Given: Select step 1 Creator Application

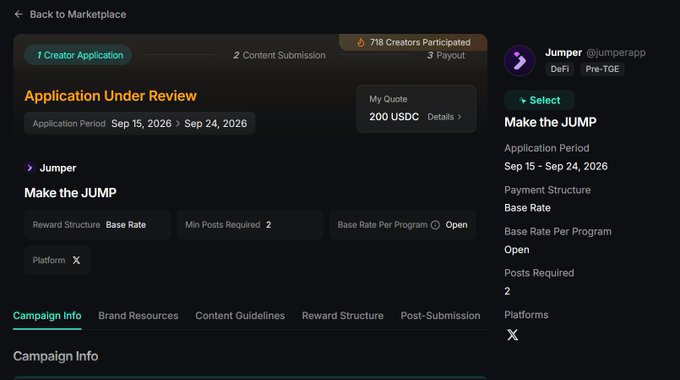Looking at the screenshot, I should [78, 55].
